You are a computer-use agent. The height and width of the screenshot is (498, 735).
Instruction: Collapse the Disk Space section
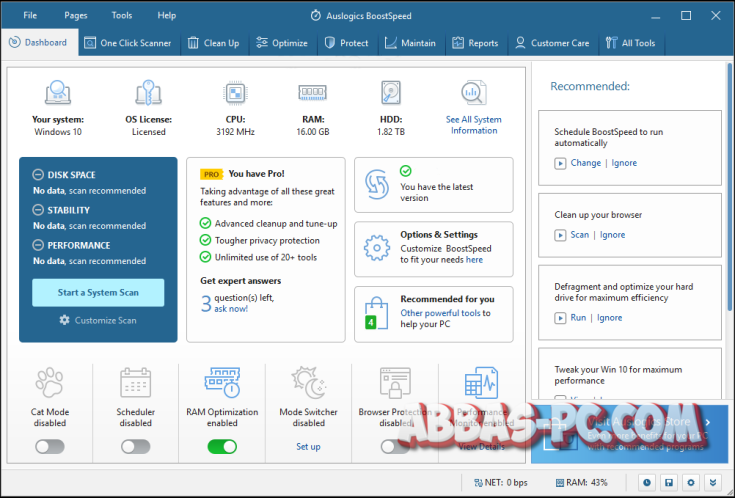pyautogui.click(x=38, y=175)
